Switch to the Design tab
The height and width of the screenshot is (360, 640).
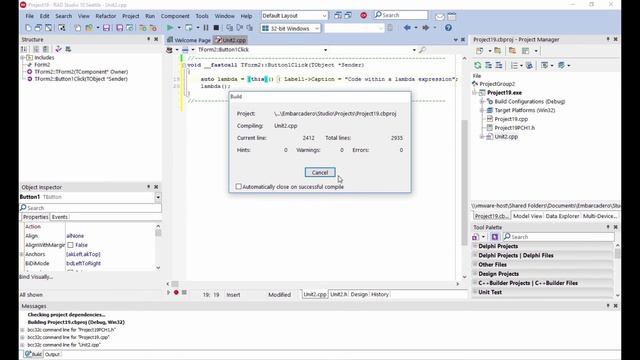(x=359, y=294)
